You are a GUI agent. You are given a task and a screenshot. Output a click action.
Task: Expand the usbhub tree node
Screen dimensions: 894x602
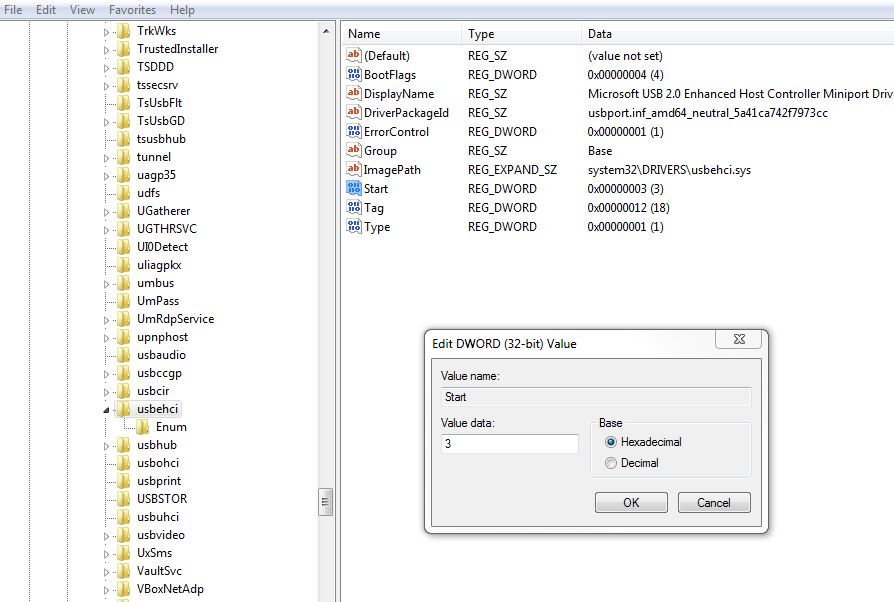coord(106,445)
